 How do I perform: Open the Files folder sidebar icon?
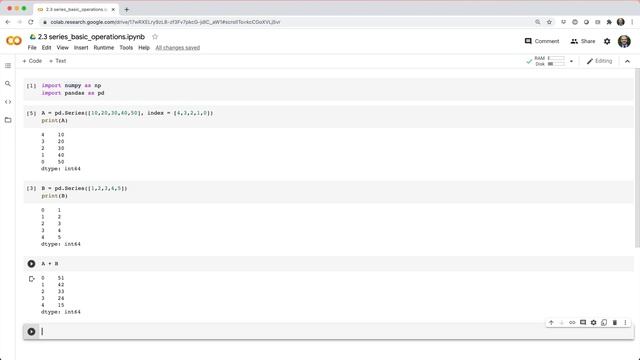pyautogui.click(x=8, y=120)
